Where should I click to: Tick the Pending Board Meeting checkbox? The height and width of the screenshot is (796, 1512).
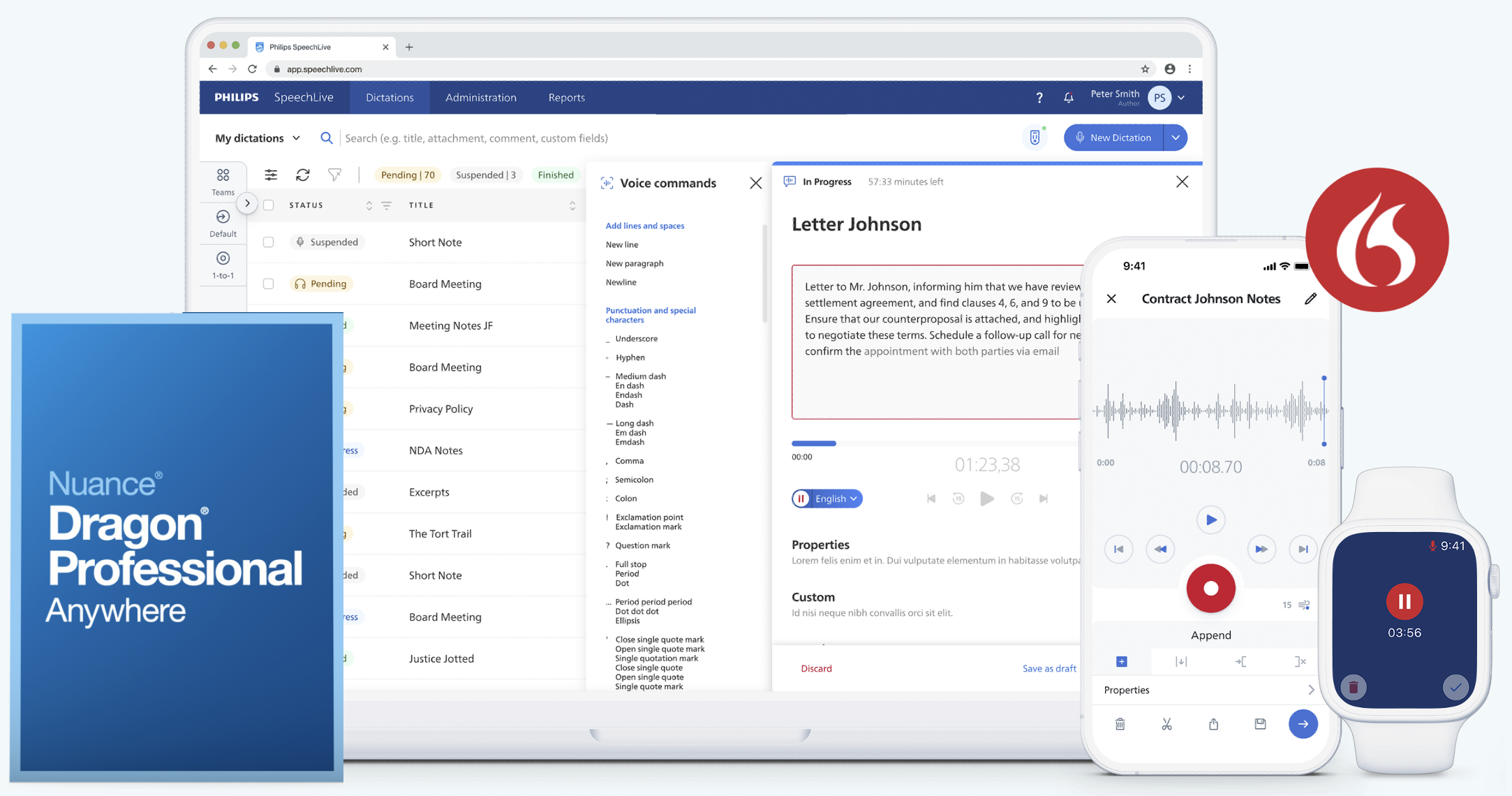268,283
